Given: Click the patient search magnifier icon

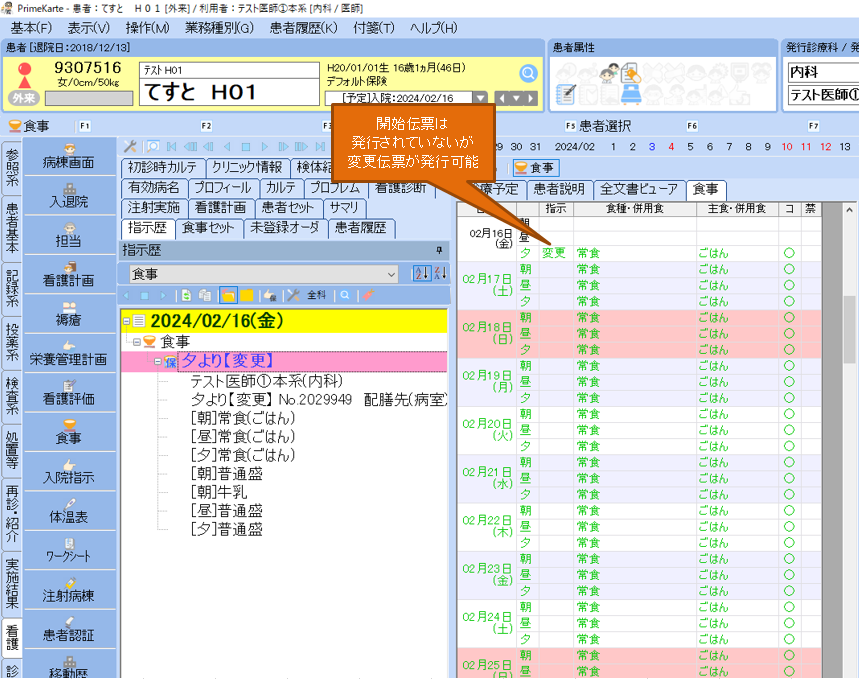Looking at the screenshot, I should 528,73.
